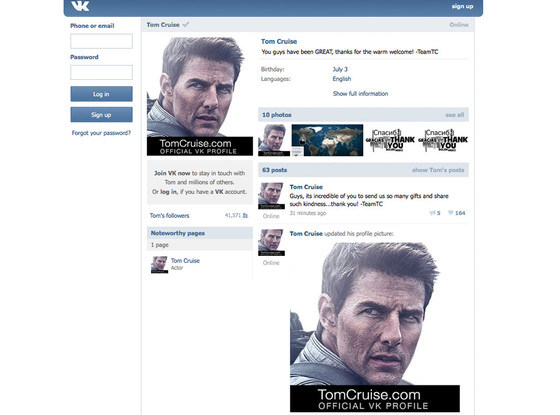Focus the Password input field
This screenshot has width=560, height=415.
[x=101, y=72]
